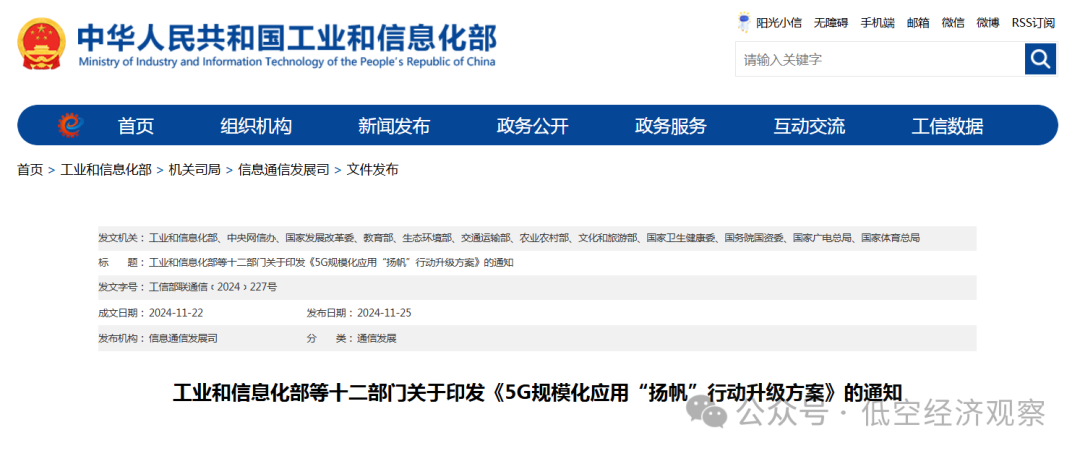This screenshot has height=456, width=1080.
Task: Click the 微博 link in header
Action: click(x=988, y=23)
